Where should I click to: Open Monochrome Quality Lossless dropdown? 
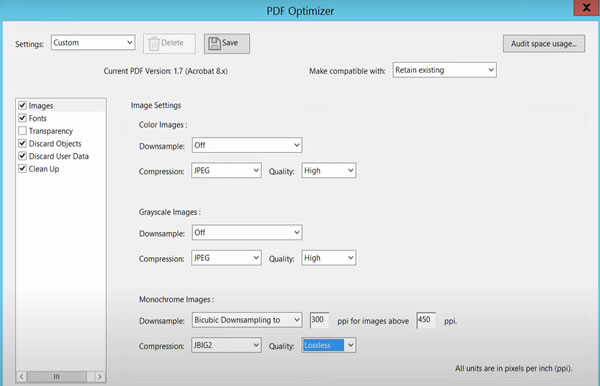click(x=329, y=345)
